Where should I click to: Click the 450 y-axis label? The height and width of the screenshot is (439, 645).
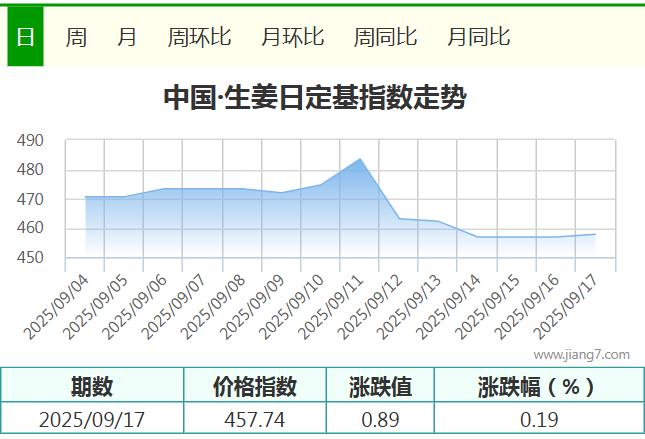coord(30,258)
